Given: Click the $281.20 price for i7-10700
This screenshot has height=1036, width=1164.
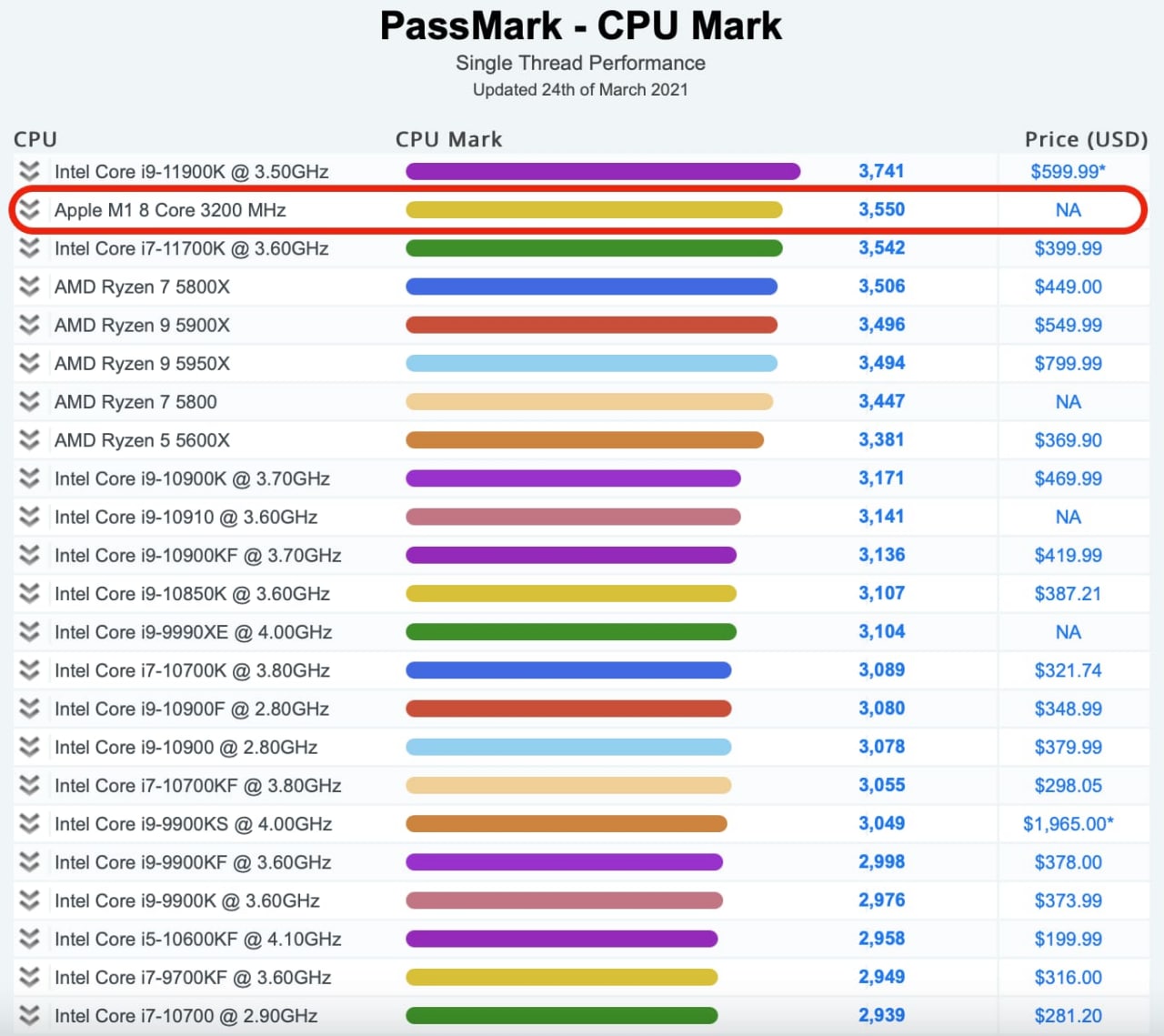Looking at the screenshot, I should tap(1068, 1016).
